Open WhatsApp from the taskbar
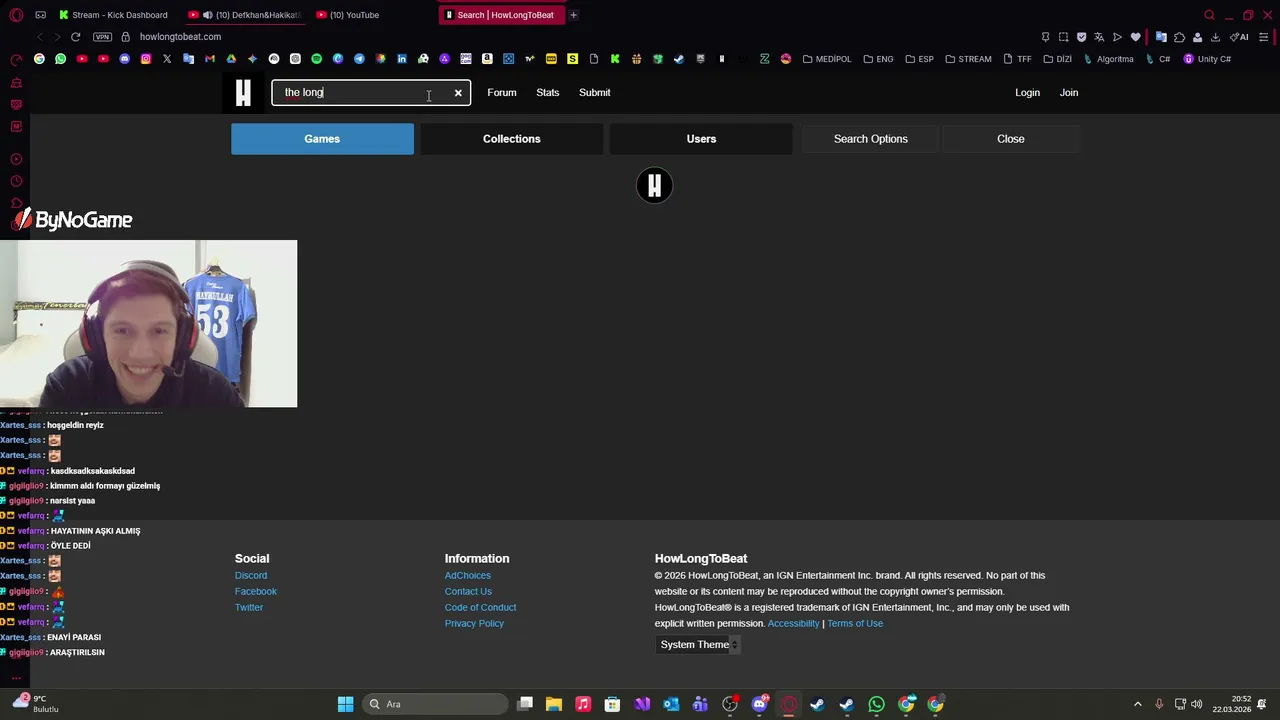Viewport: 1280px width, 720px height. [x=876, y=704]
